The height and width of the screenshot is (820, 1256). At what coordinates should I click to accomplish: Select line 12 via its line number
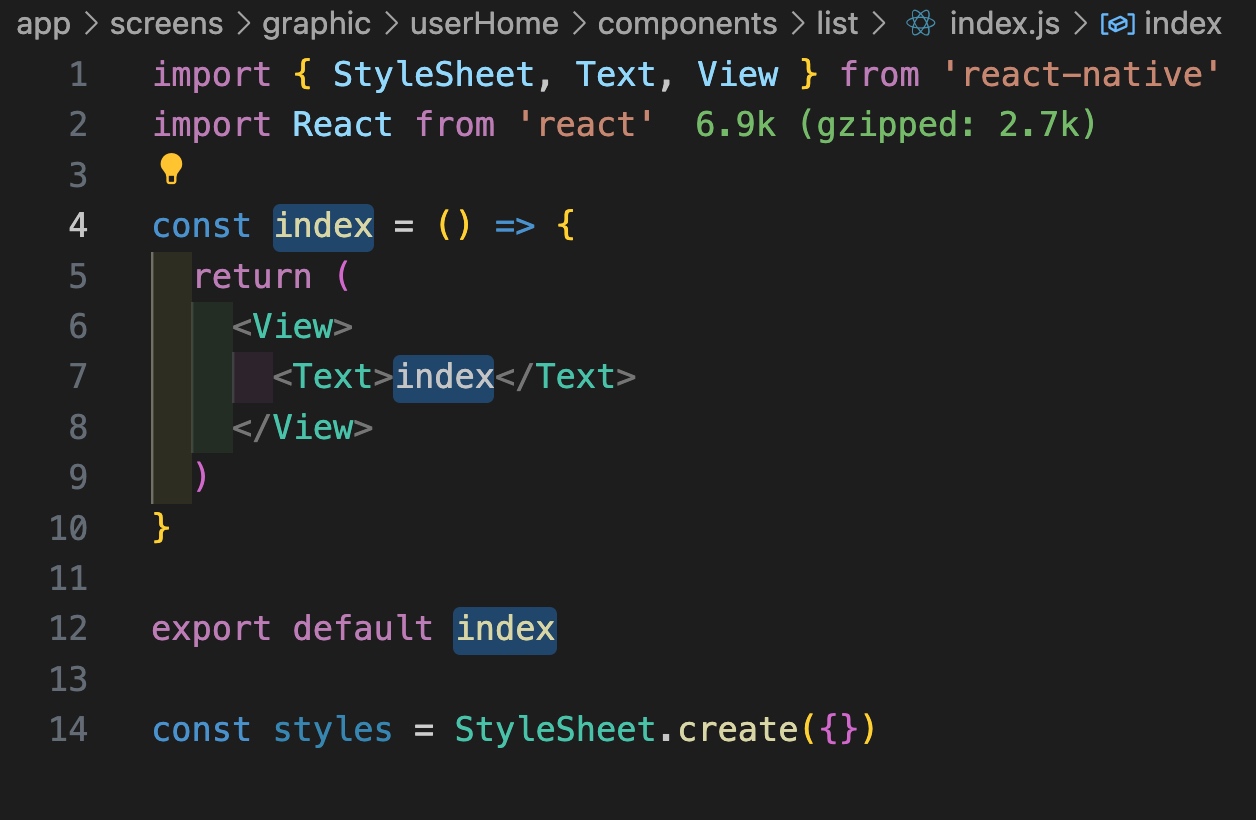tap(68, 629)
